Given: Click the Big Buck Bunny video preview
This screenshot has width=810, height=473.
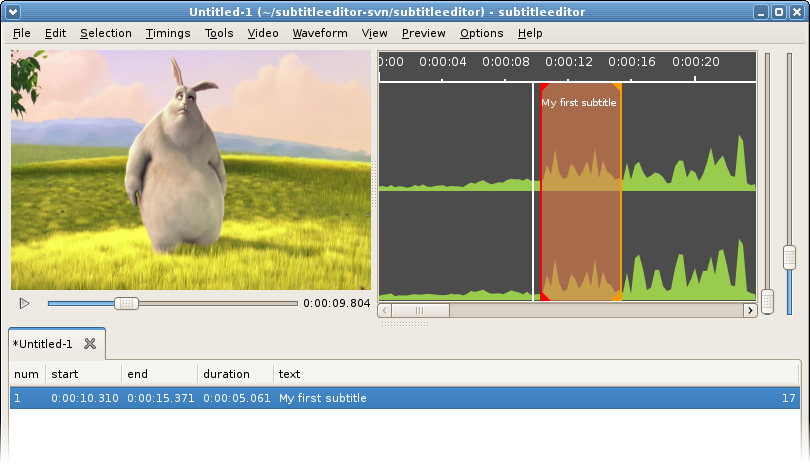Looking at the screenshot, I should pos(191,170).
